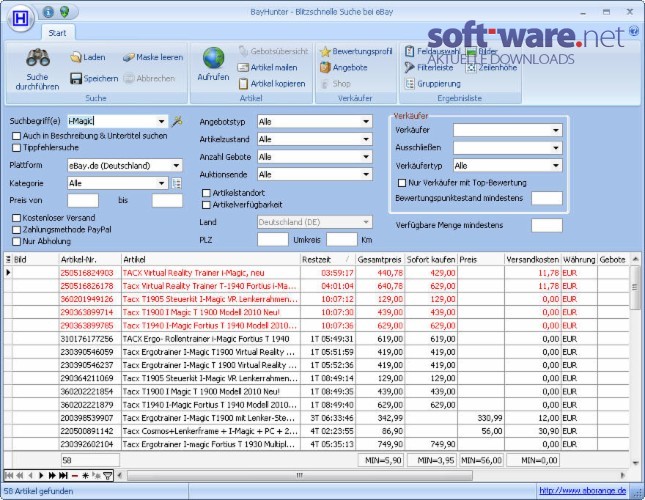Open Feldauswahl field selection
This screenshot has width=645, height=500.
pos(432,51)
